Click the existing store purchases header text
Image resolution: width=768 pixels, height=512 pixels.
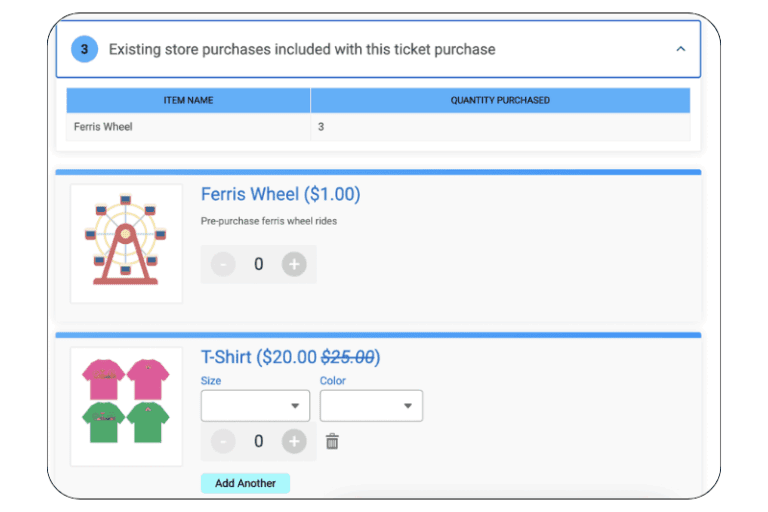[302, 49]
